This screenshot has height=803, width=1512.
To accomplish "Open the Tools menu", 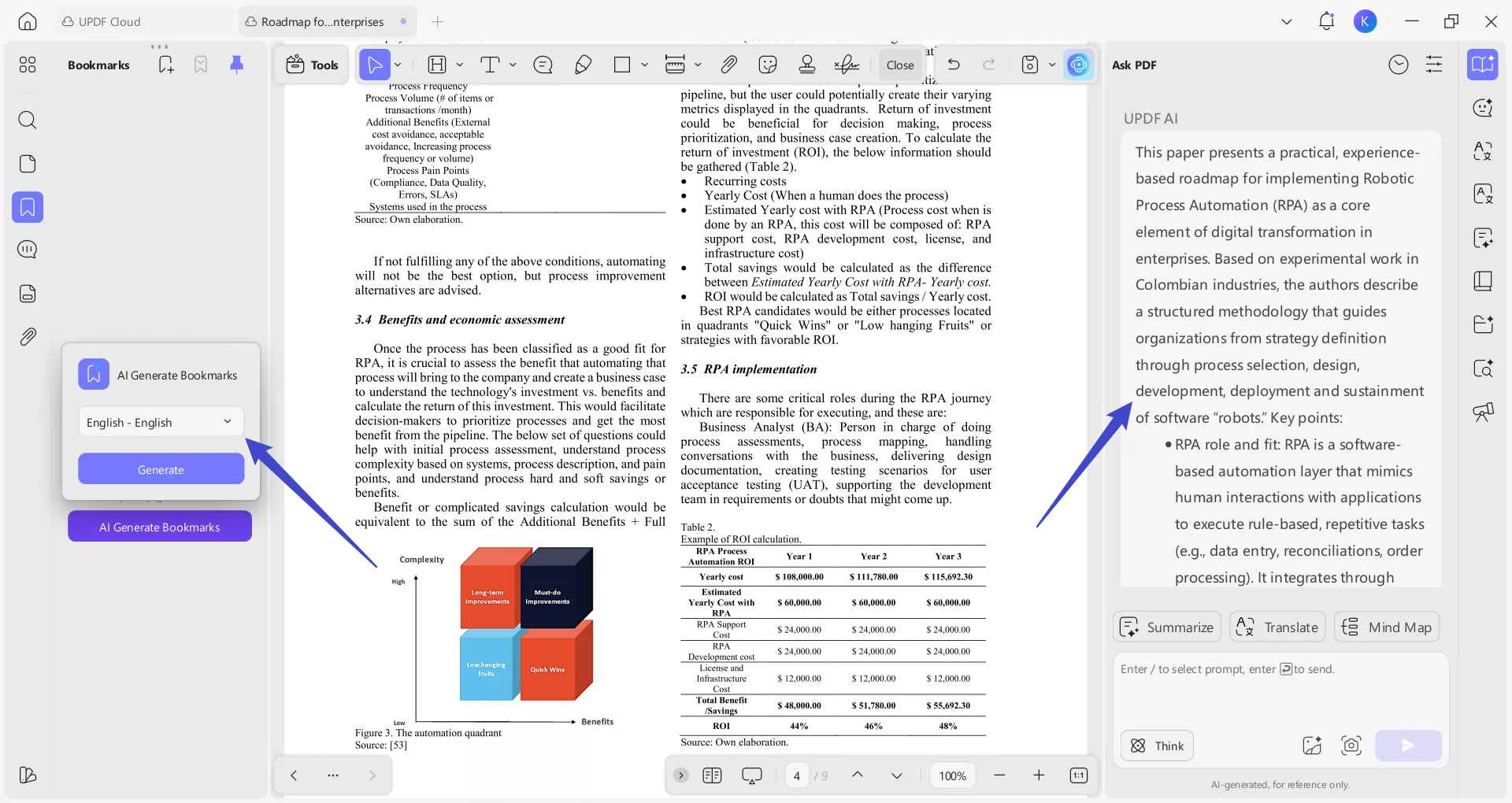I will click(x=311, y=65).
